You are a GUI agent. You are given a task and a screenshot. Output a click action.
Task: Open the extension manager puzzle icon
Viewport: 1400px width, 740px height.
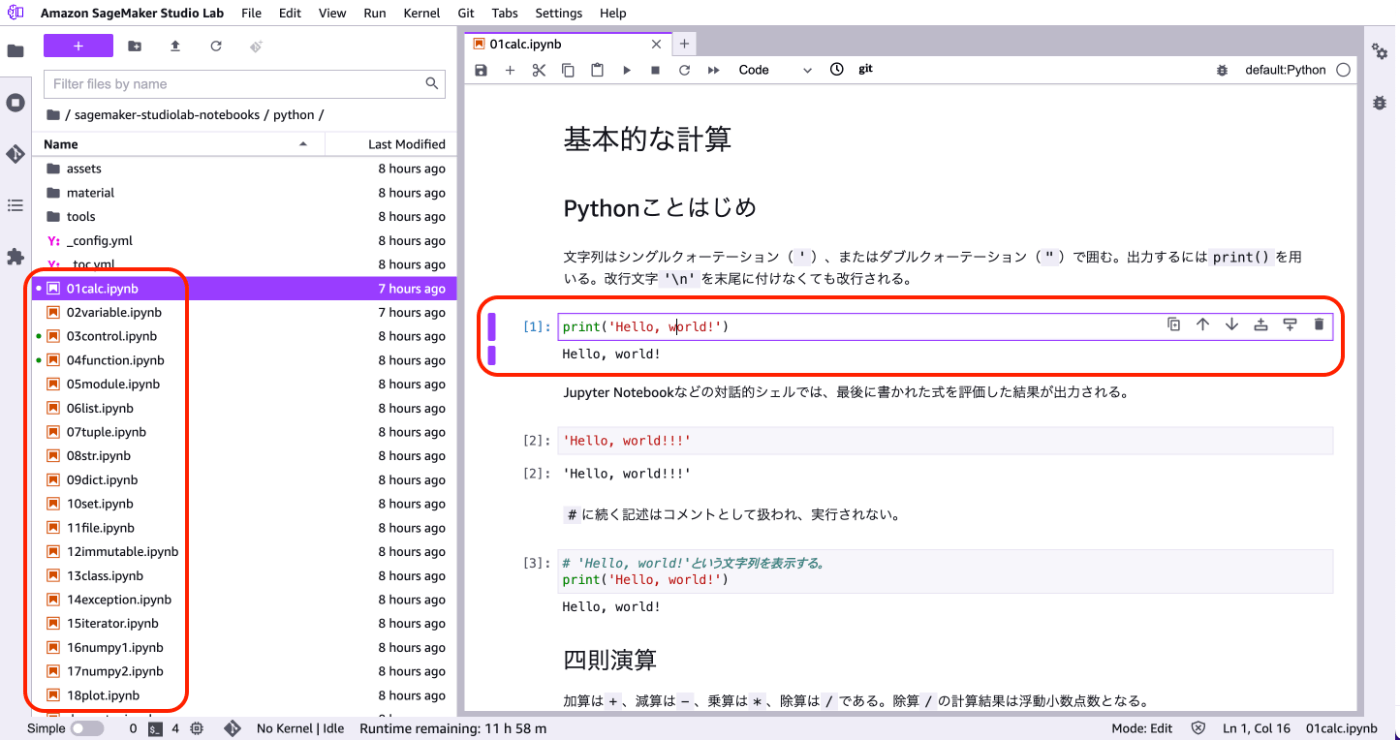15,257
